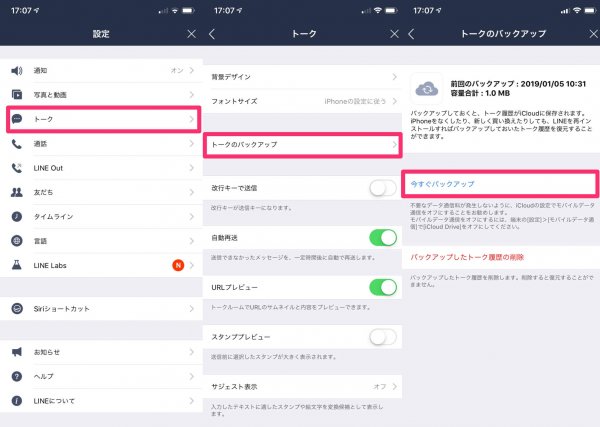Image resolution: width=600 pixels, height=427 pixels.
Task: Tap the オン value for 通知
Action: 177,70
